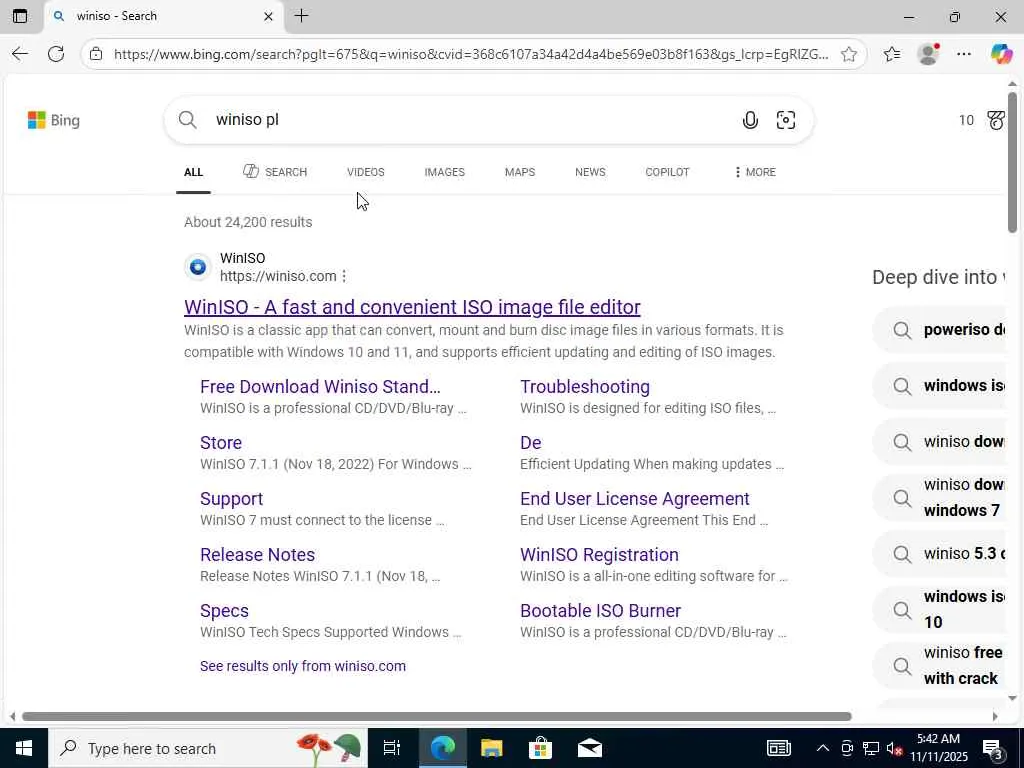Select the ALL results tab
This screenshot has width=1024, height=768.
click(x=193, y=172)
